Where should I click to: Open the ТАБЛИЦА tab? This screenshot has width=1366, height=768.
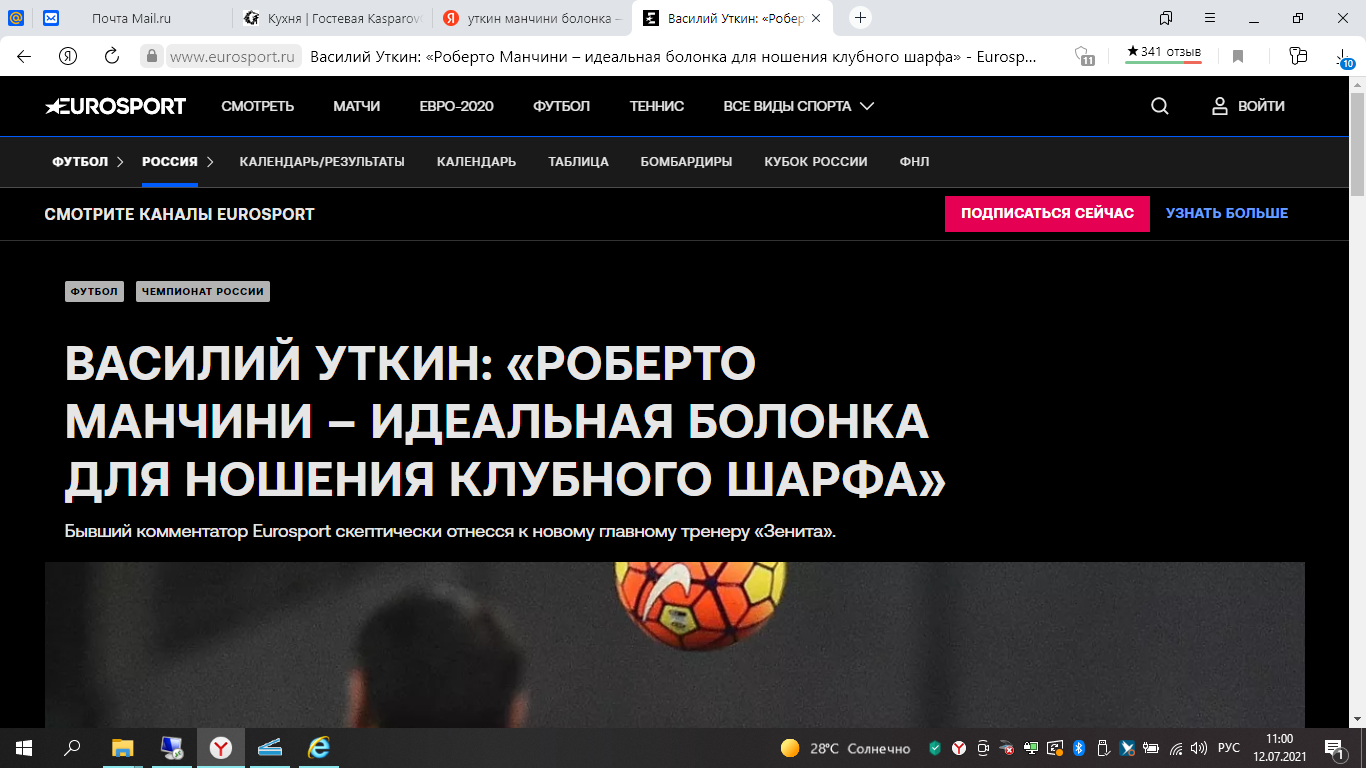579,161
